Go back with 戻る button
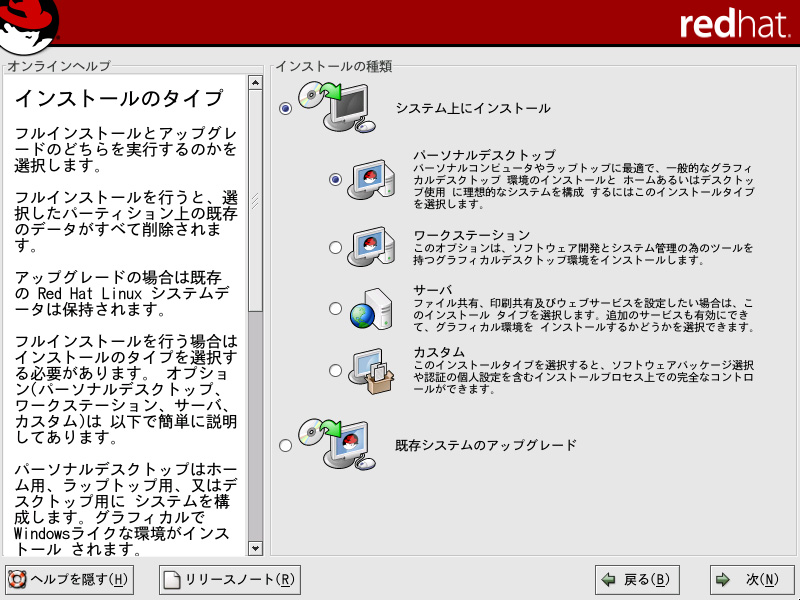Screen dimensions: 800x600 637,580
